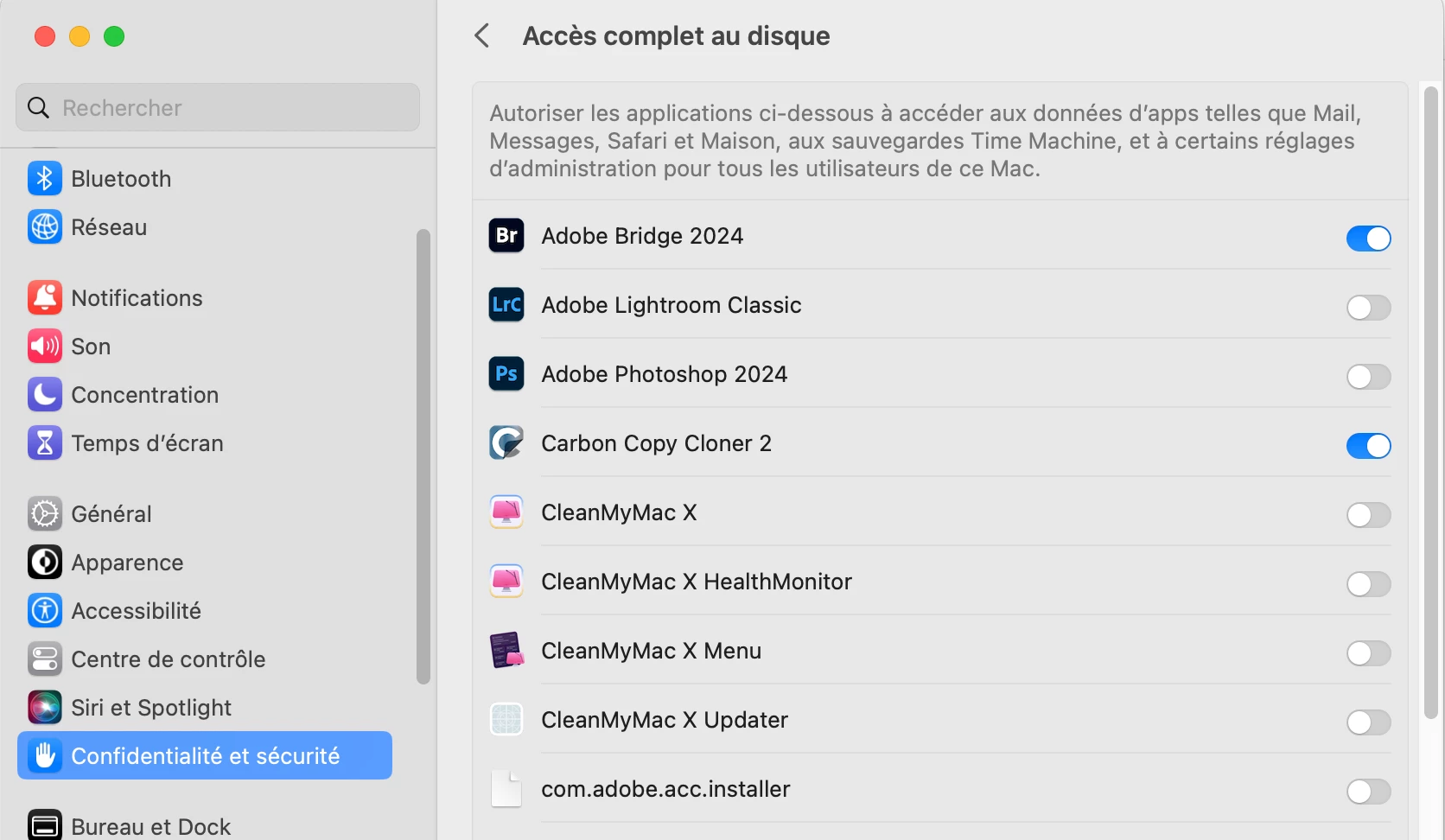Click the CleanMyMac X app icon
Image resolution: width=1445 pixels, height=840 pixels.
click(x=506, y=512)
